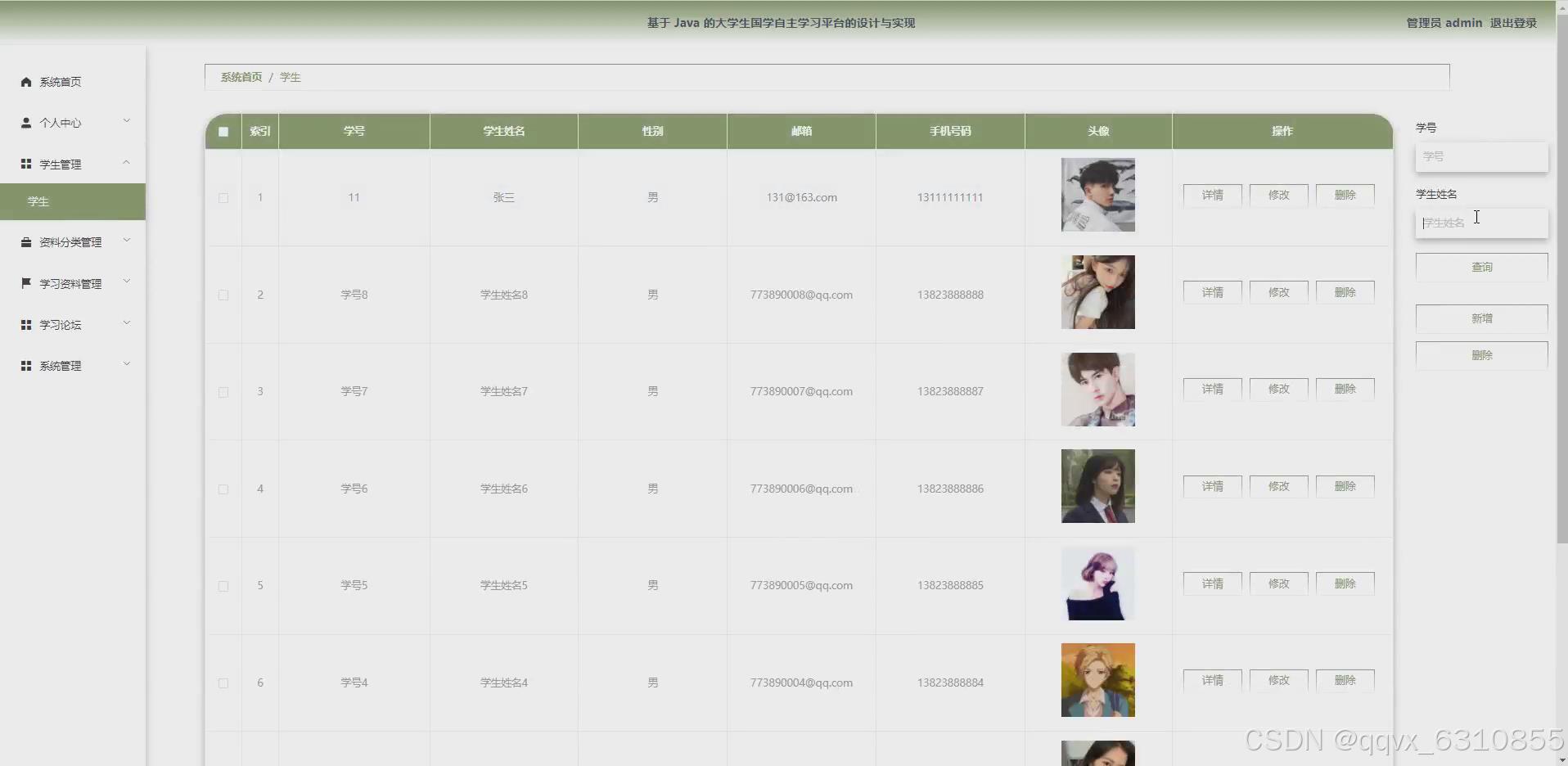
Task: Check the checkbox for row 学号4
Action: (223, 683)
